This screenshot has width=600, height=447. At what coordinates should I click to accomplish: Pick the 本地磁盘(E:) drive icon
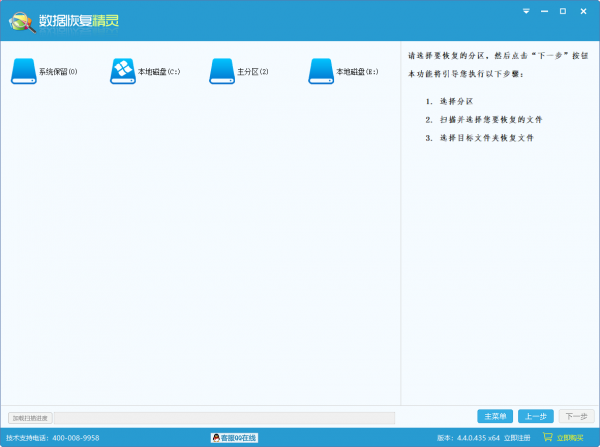pyautogui.click(x=321, y=71)
